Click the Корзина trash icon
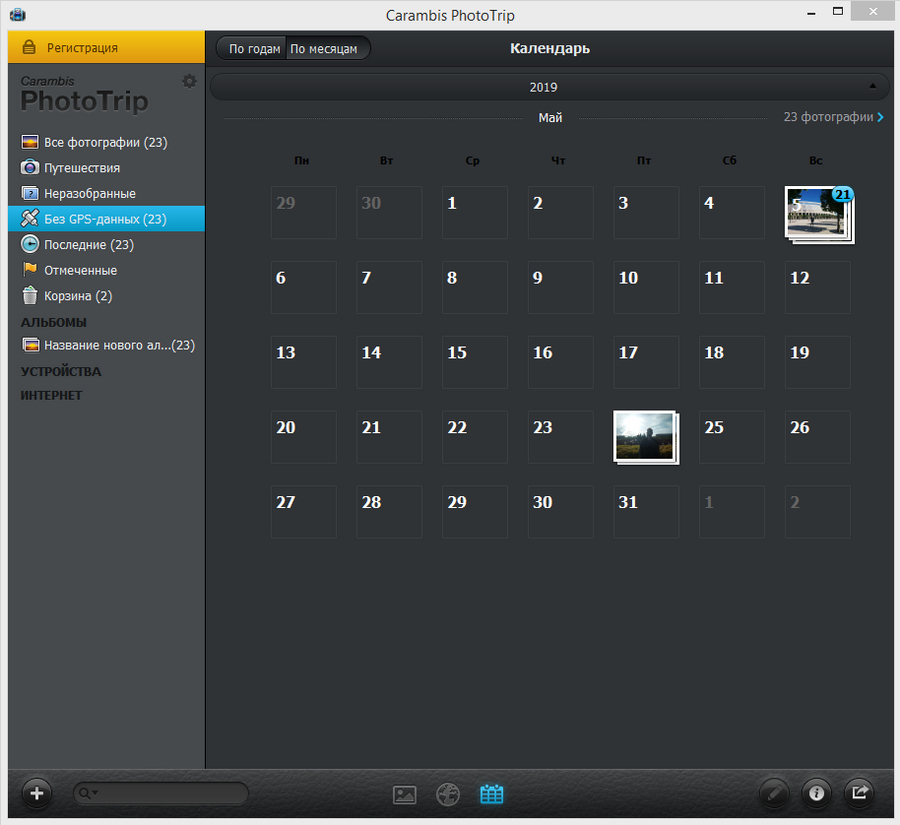The image size is (900, 825). click(30, 295)
